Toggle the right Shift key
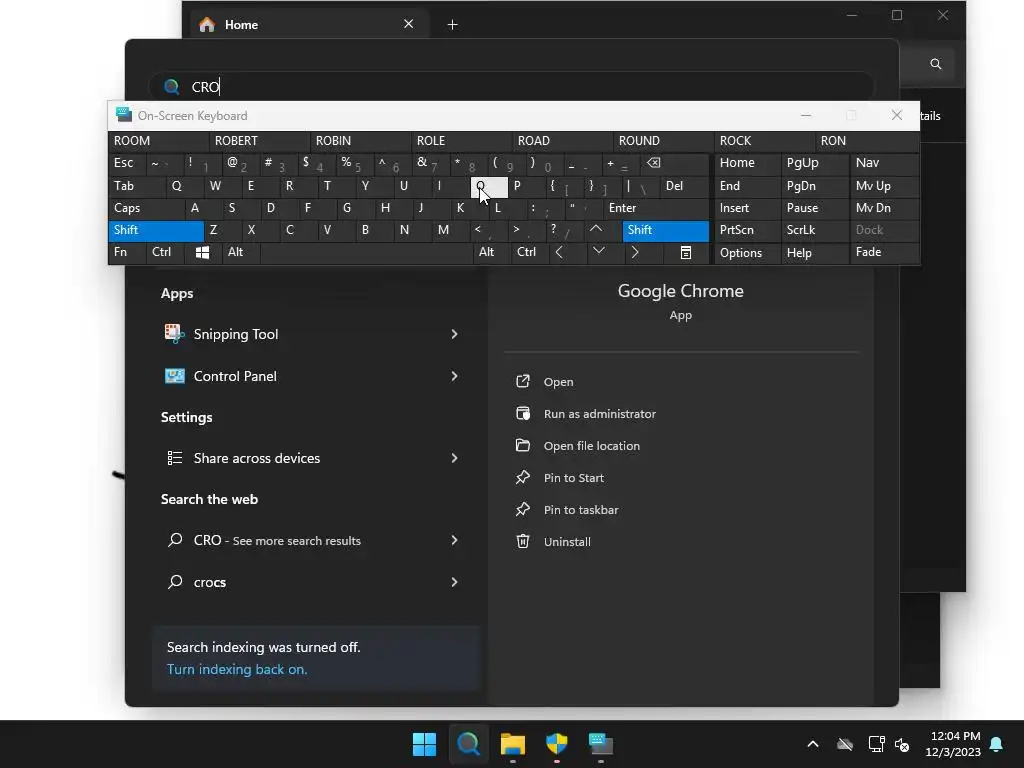Viewport: 1024px width, 768px height. (665, 230)
